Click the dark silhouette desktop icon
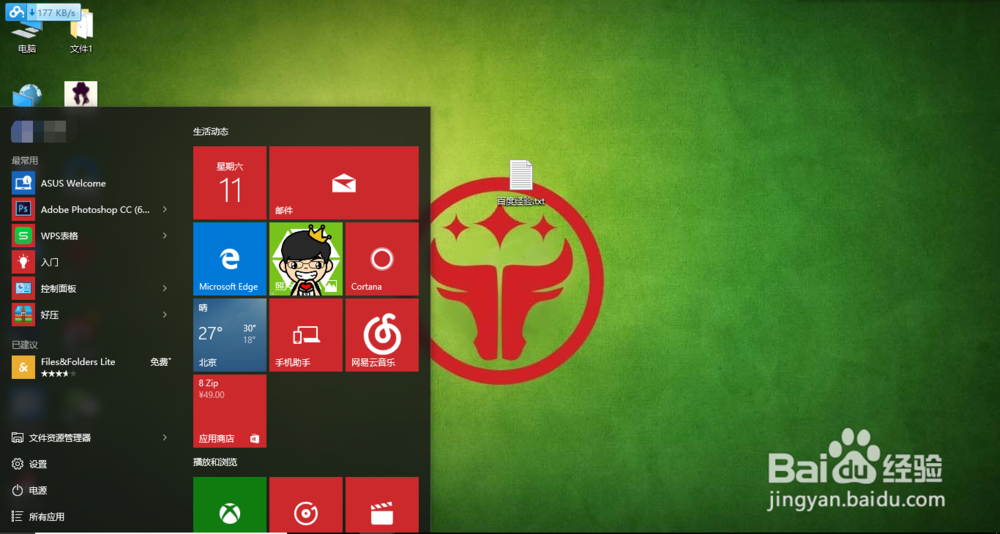 [81, 94]
